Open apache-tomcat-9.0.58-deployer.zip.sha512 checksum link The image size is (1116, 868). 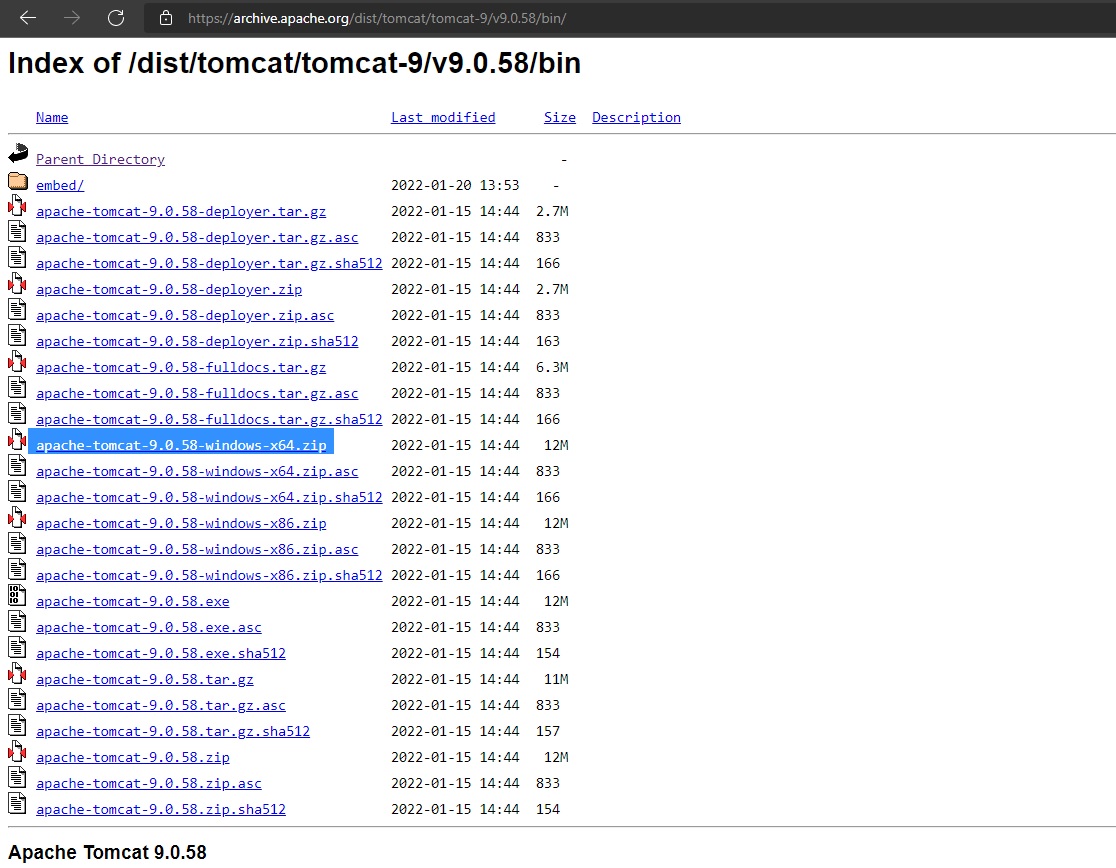tap(197, 342)
